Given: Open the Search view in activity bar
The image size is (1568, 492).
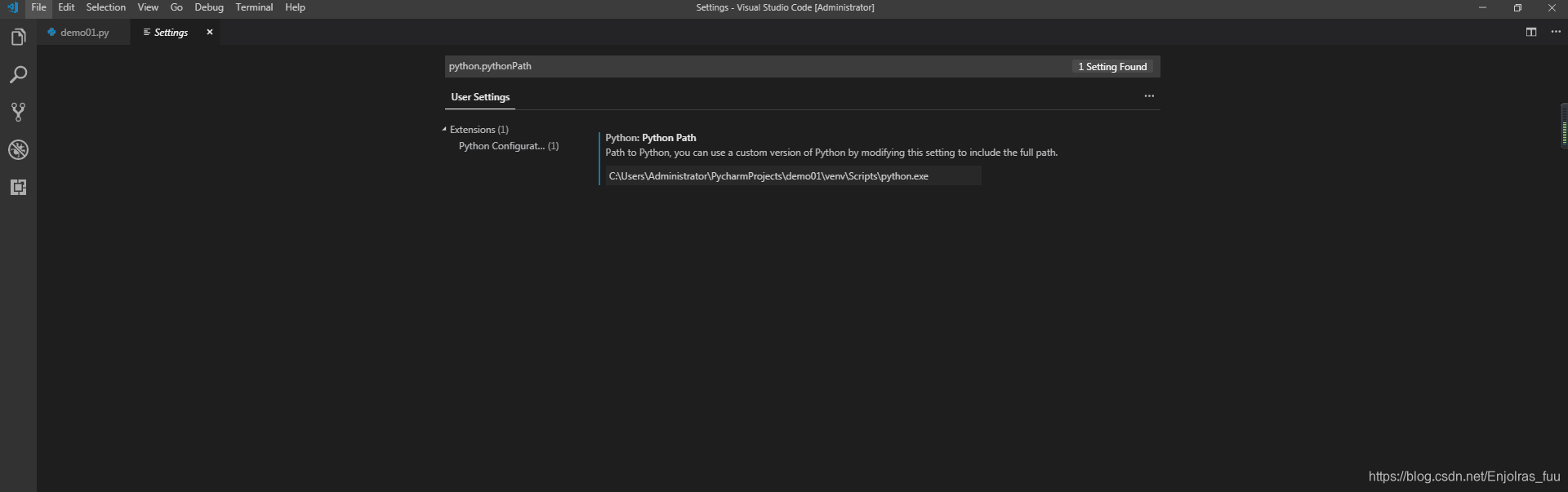Looking at the screenshot, I should point(18,74).
